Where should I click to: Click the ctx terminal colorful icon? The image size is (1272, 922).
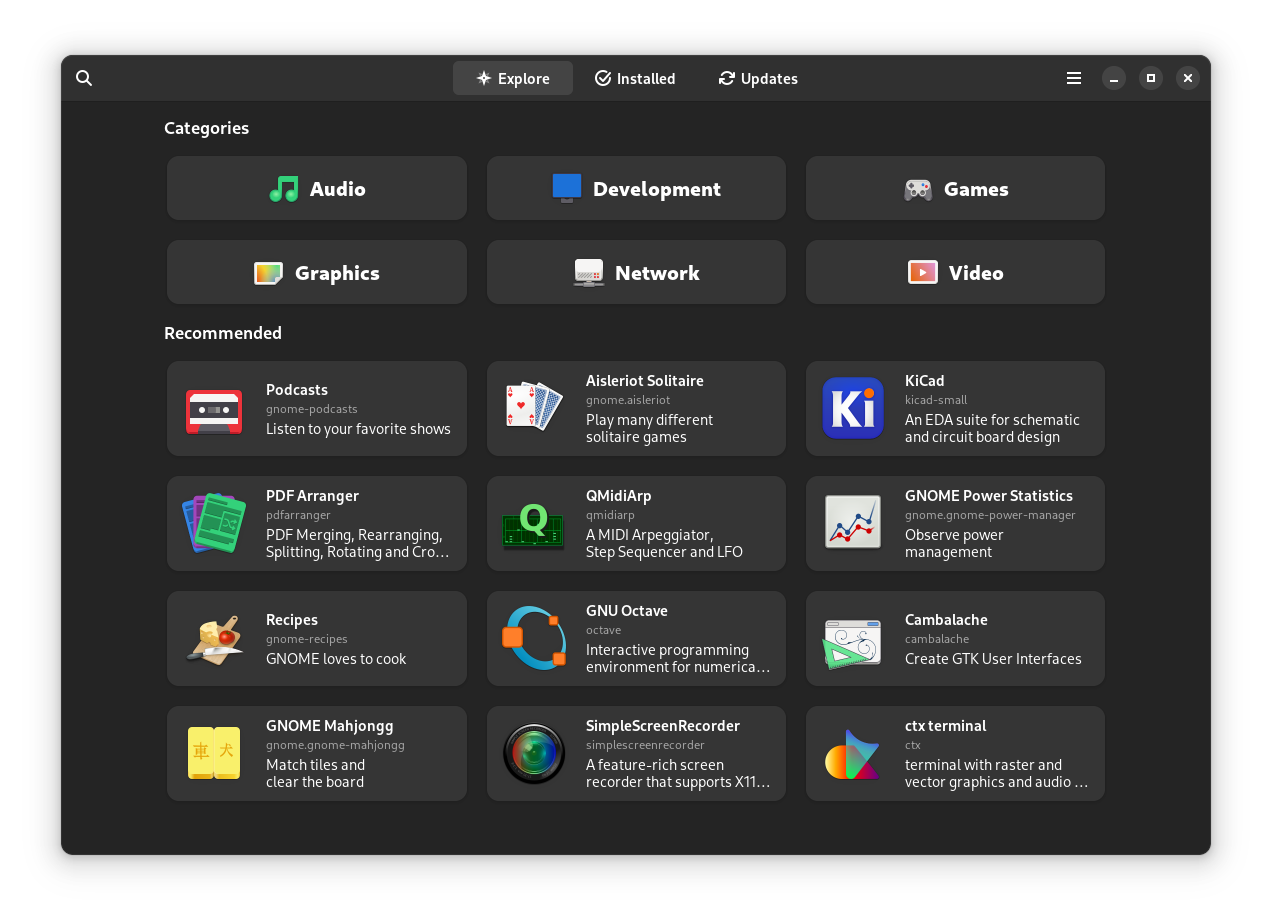(x=852, y=754)
